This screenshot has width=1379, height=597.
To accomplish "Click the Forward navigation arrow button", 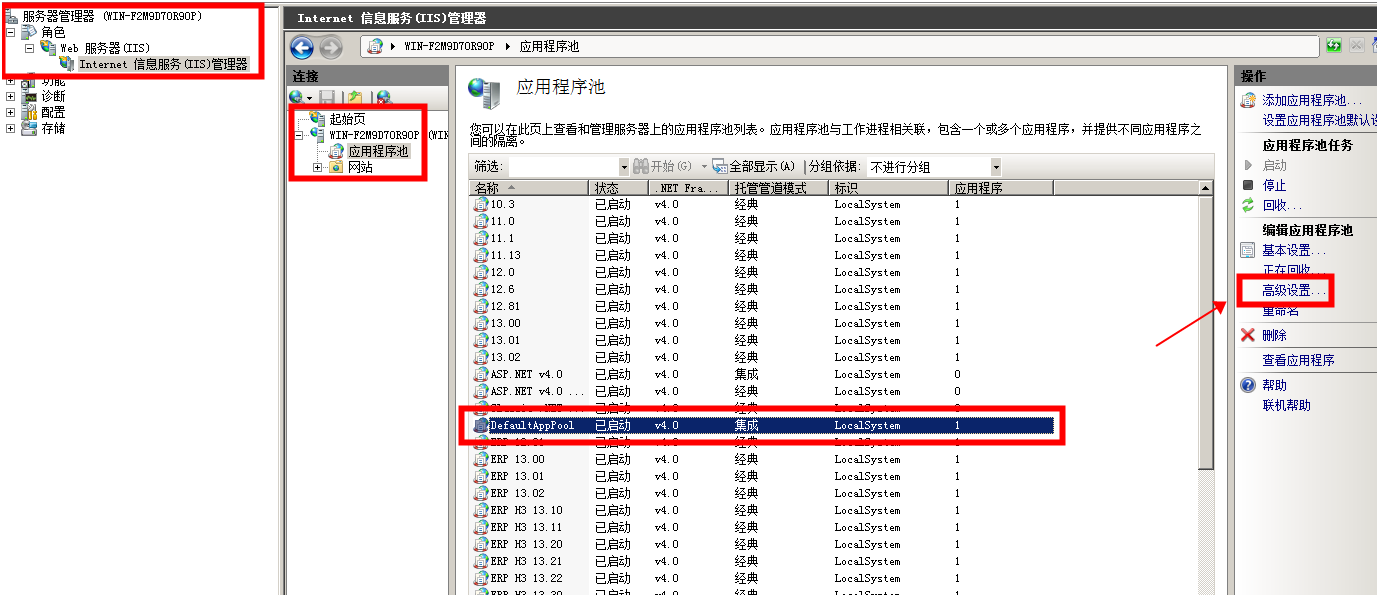I will (x=330, y=47).
